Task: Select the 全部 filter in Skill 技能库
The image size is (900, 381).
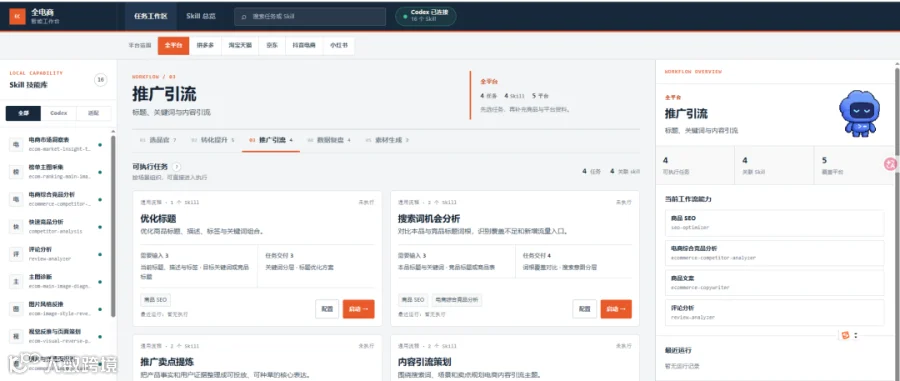Action: (x=24, y=113)
